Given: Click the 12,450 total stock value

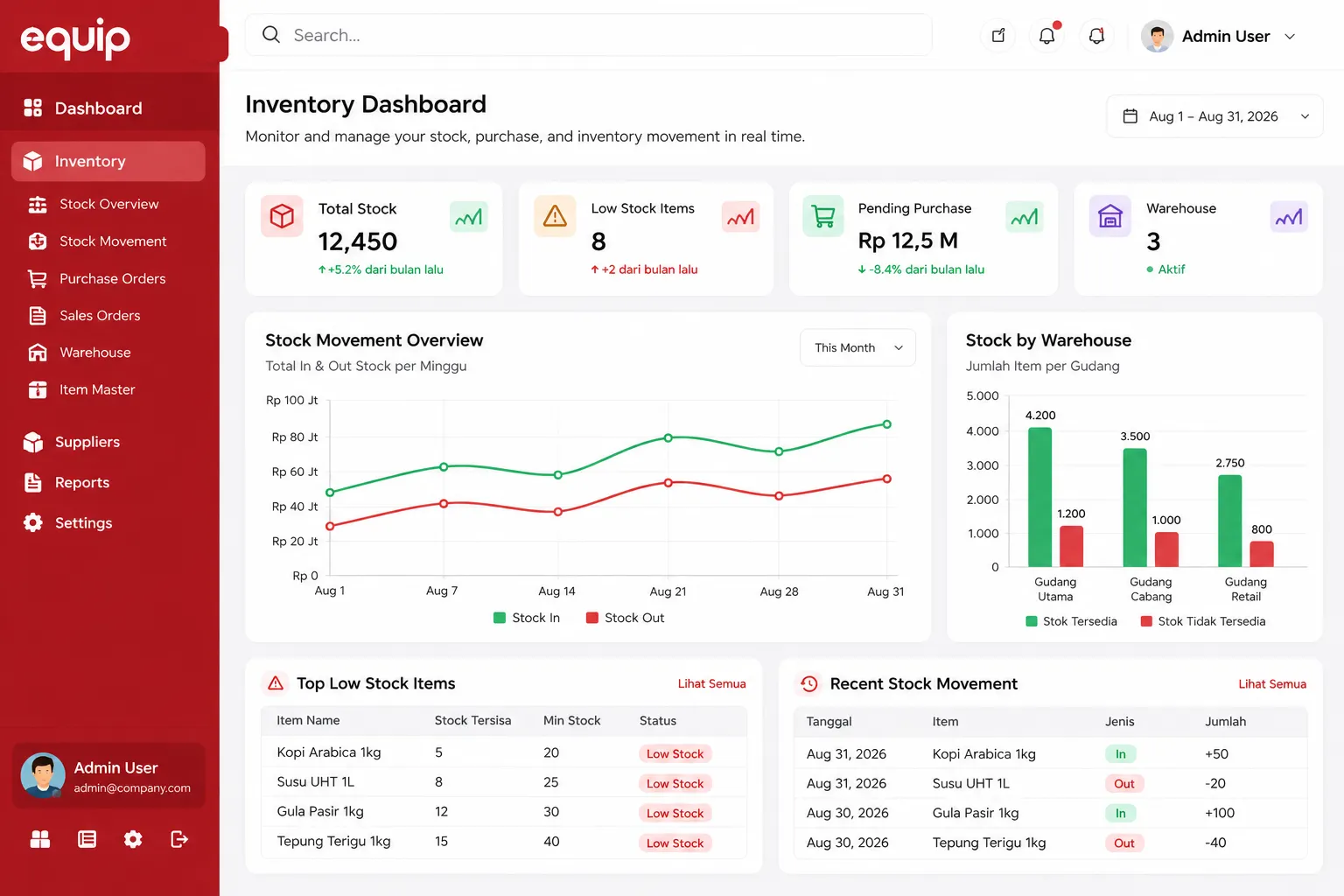Looking at the screenshot, I should [x=357, y=241].
